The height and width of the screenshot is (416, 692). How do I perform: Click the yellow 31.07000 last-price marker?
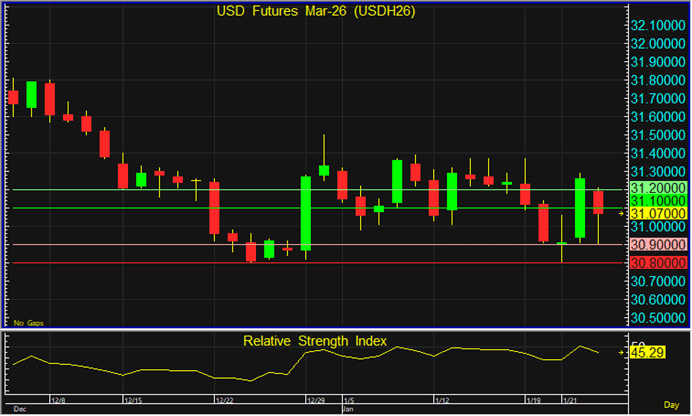[658, 213]
